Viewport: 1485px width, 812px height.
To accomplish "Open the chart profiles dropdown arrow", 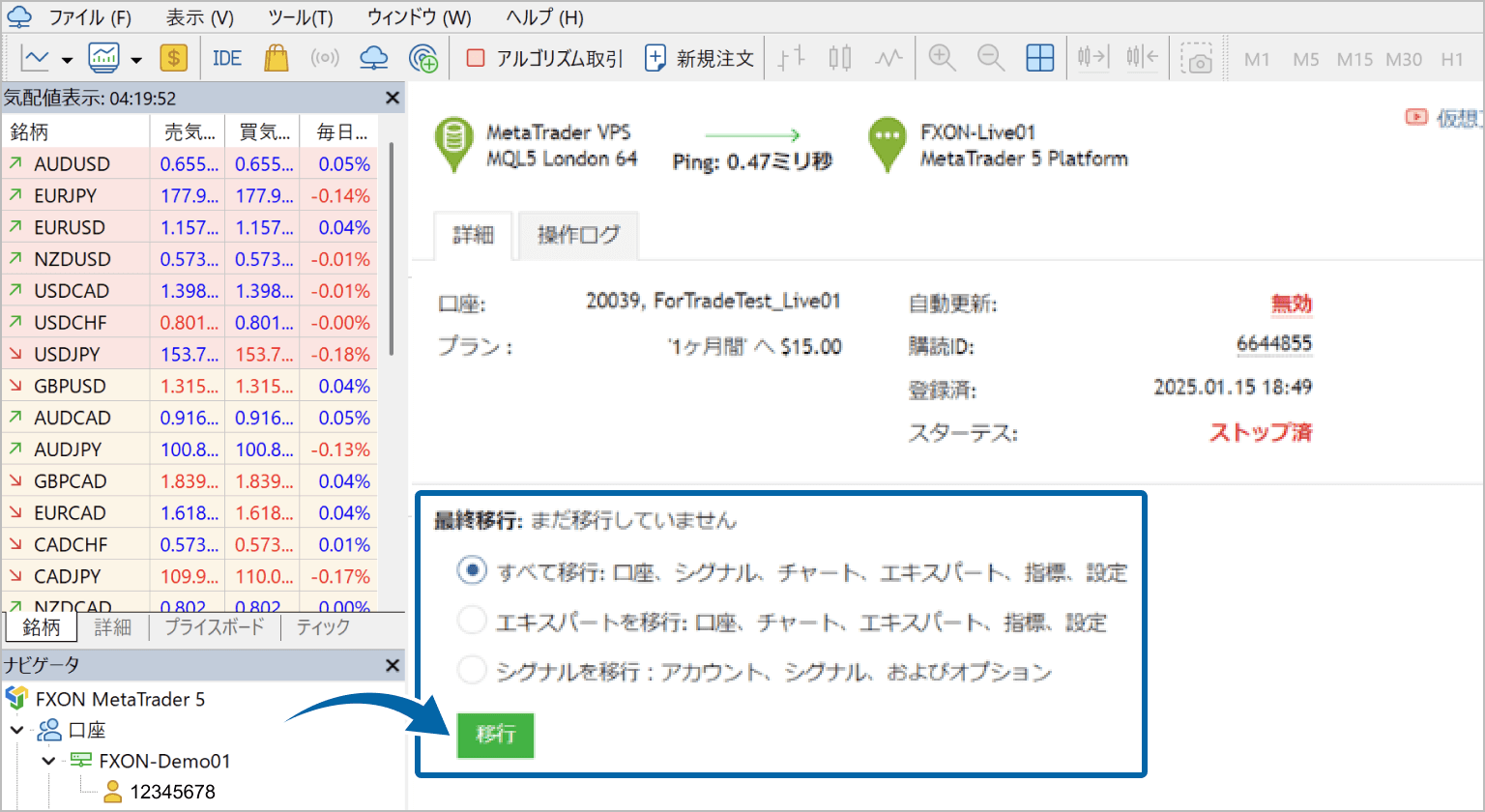I will click(x=136, y=58).
